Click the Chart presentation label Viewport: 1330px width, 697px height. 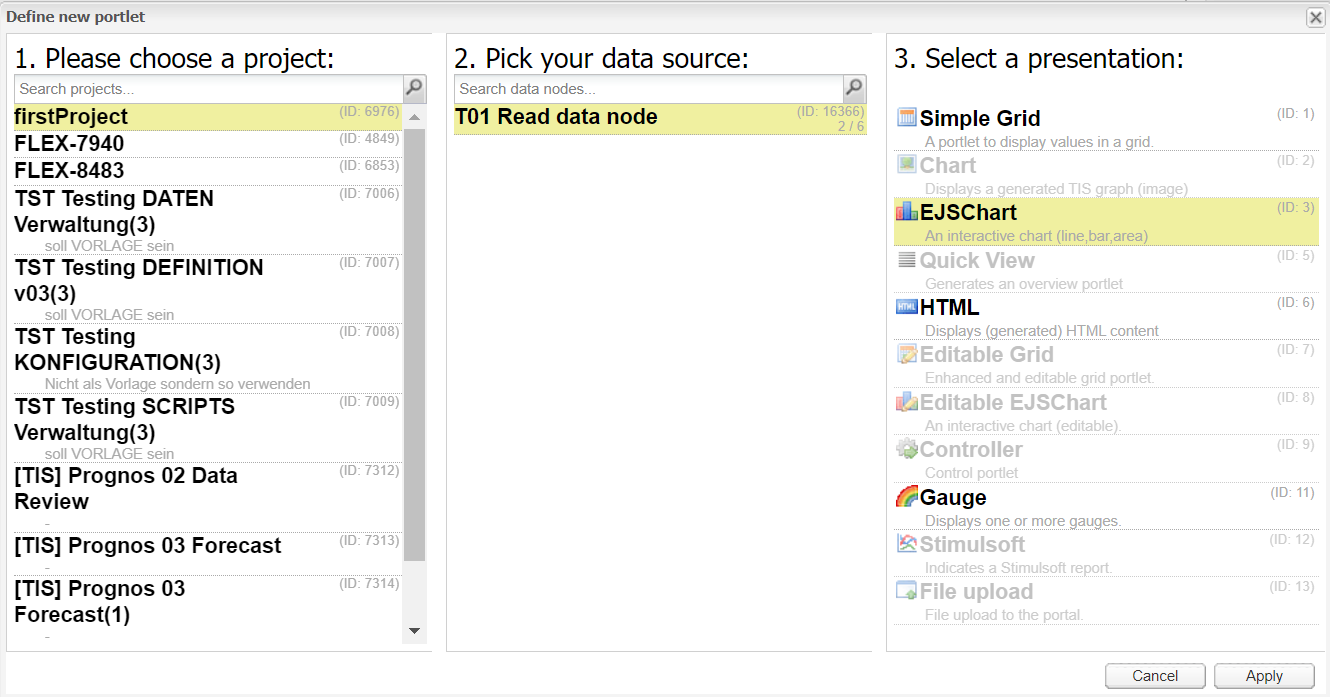click(x=948, y=165)
